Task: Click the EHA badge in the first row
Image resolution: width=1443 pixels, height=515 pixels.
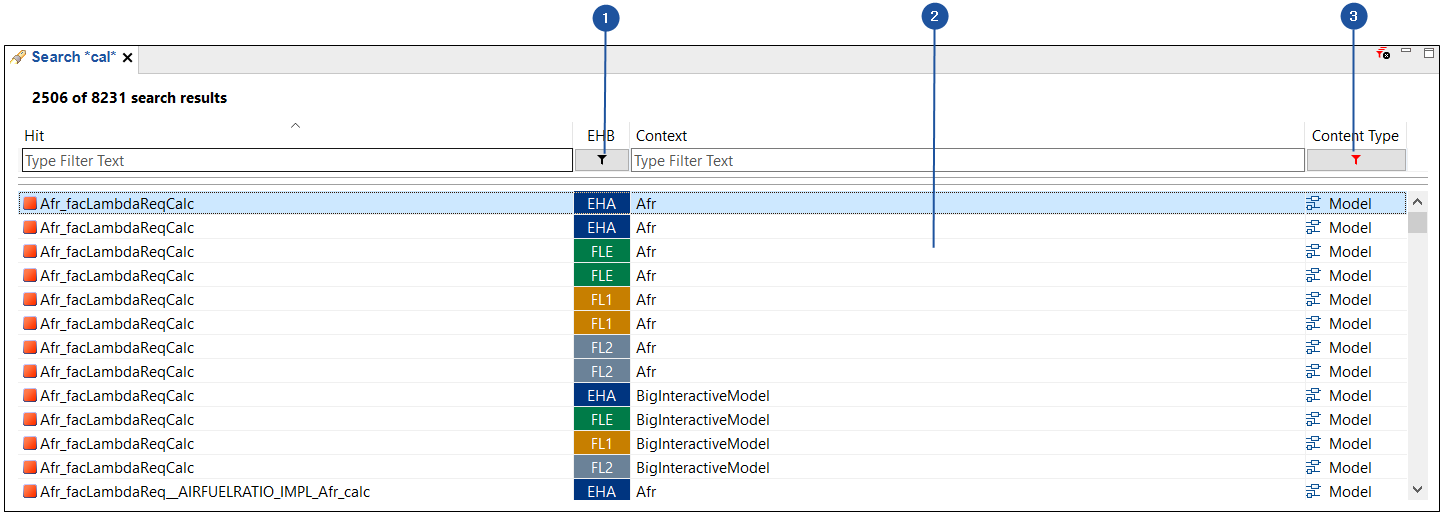Action: point(601,203)
